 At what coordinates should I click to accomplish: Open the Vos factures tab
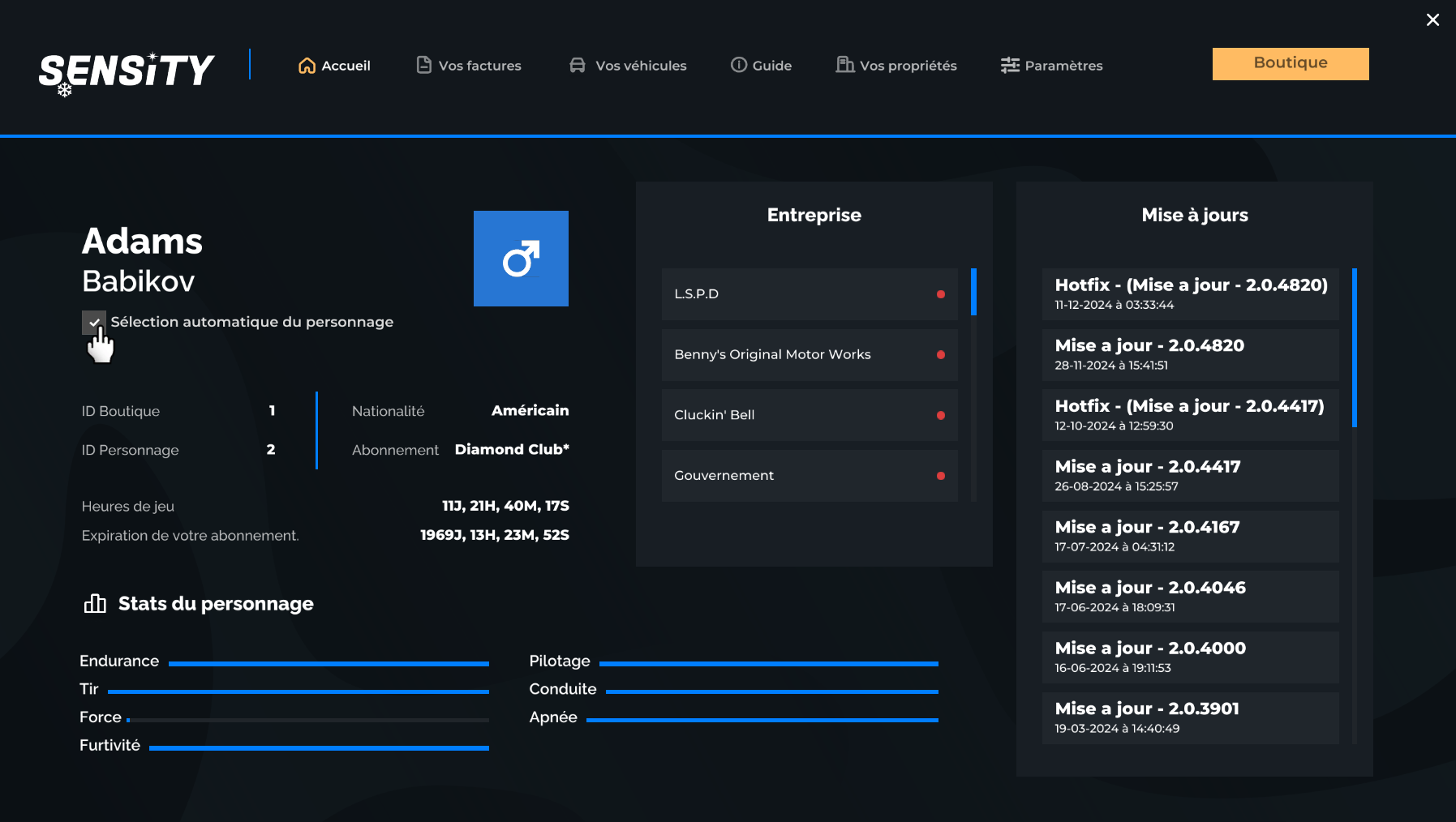pyautogui.click(x=469, y=66)
